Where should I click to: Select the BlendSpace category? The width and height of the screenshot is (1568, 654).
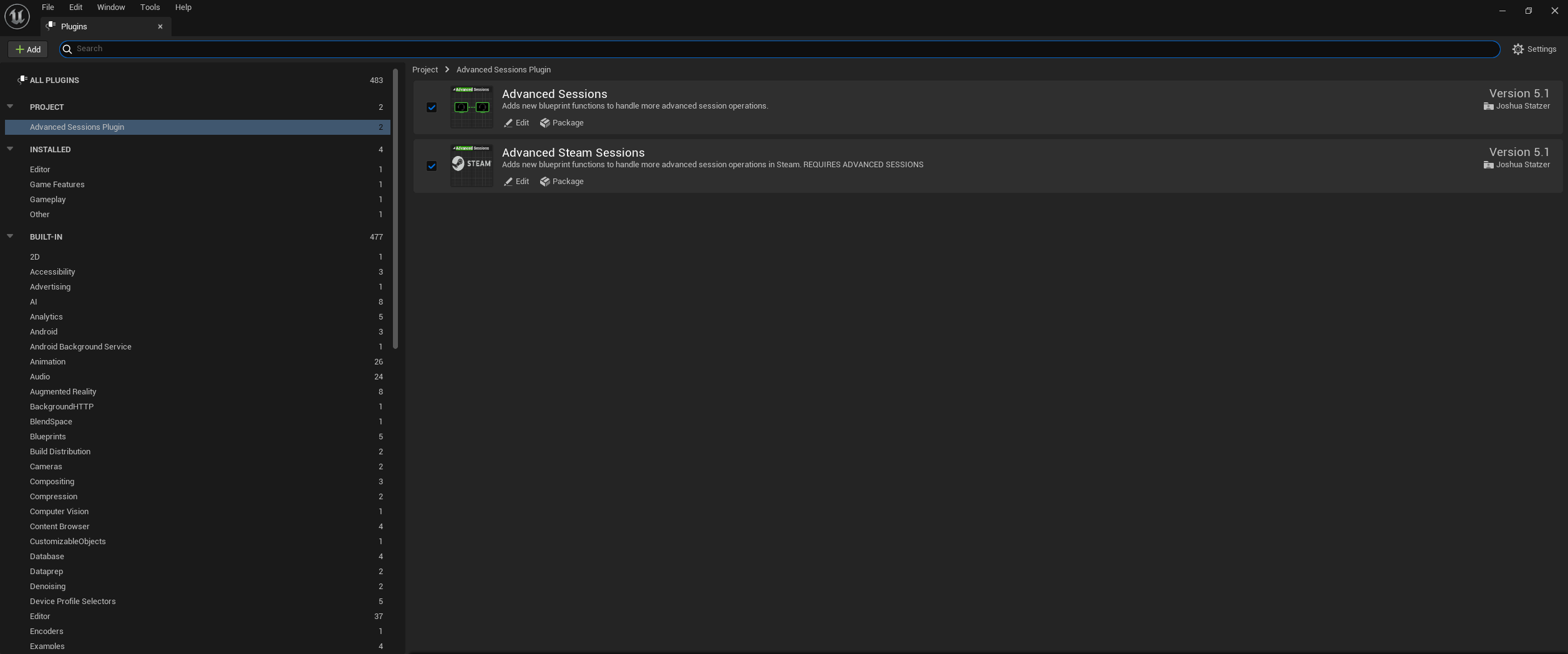(x=198, y=422)
